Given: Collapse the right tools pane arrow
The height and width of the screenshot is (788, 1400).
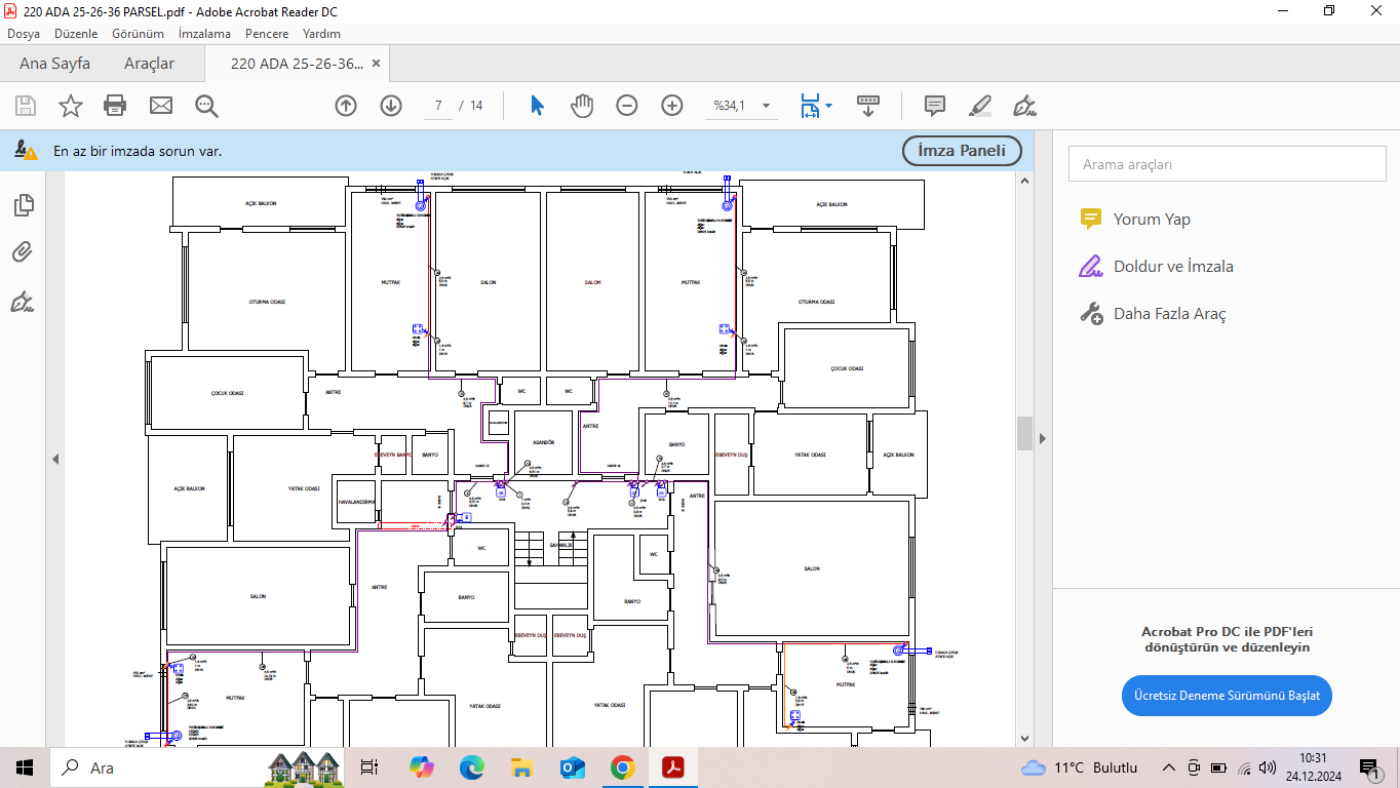Looking at the screenshot, I should (1042, 438).
